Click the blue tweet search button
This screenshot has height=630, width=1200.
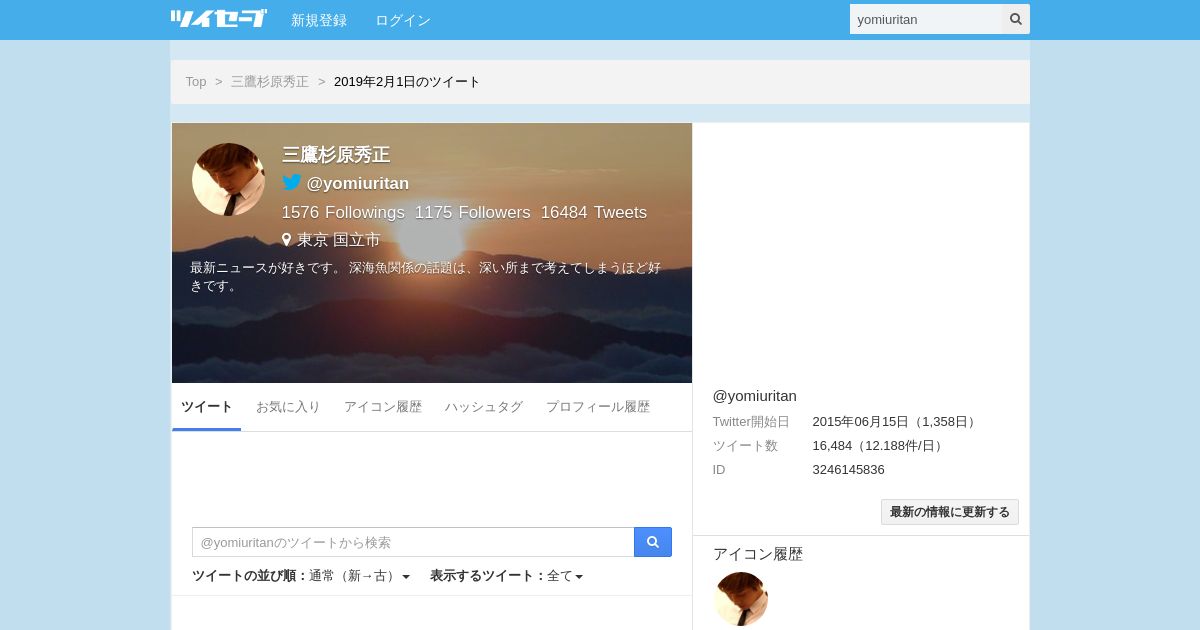coord(653,542)
